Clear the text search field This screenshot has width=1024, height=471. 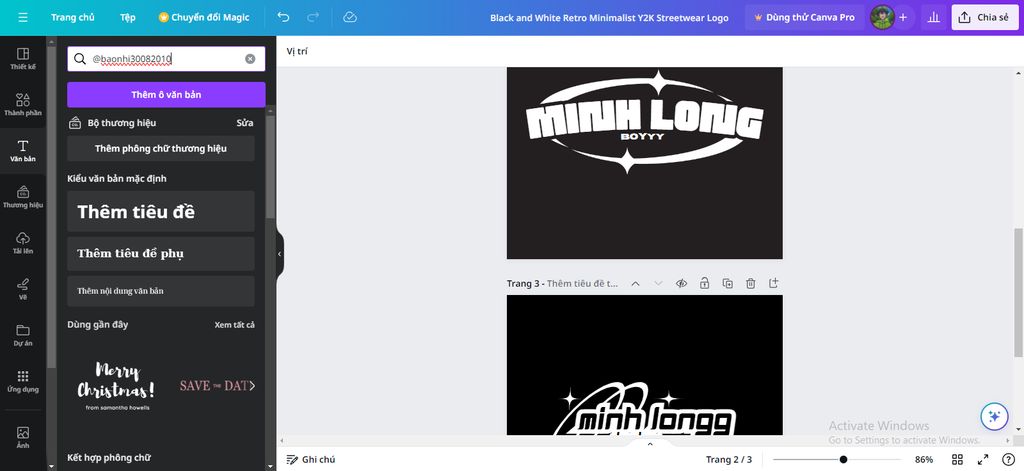250,59
